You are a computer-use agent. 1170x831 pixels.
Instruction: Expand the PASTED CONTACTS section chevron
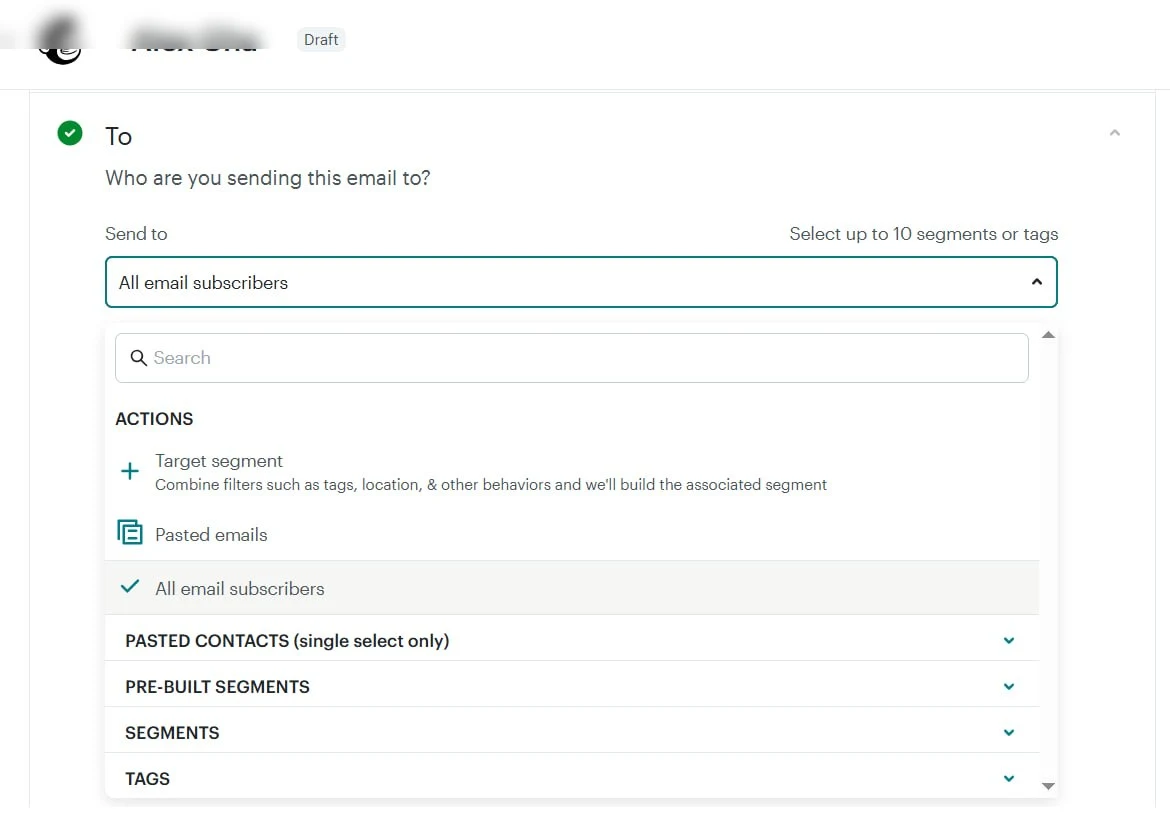point(1009,641)
